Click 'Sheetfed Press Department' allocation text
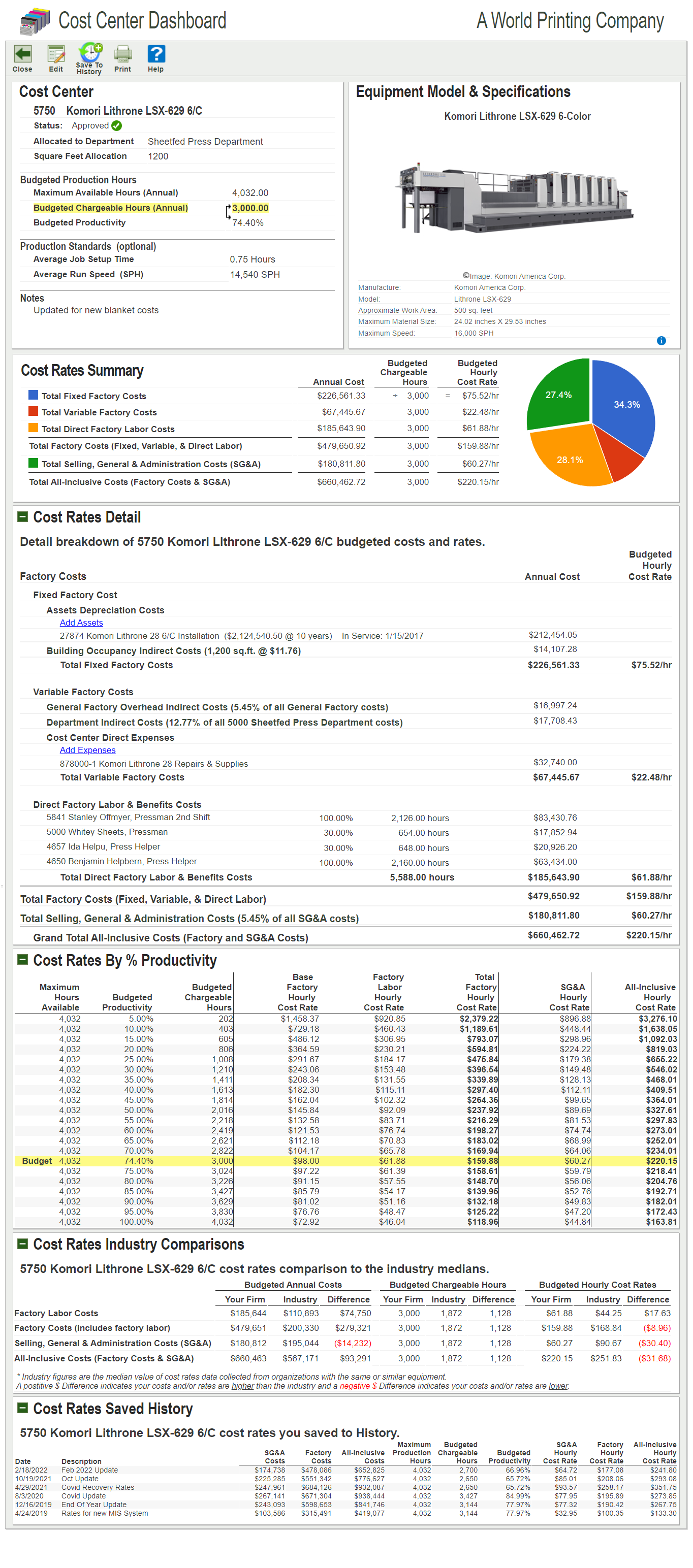 (x=205, y=141)
